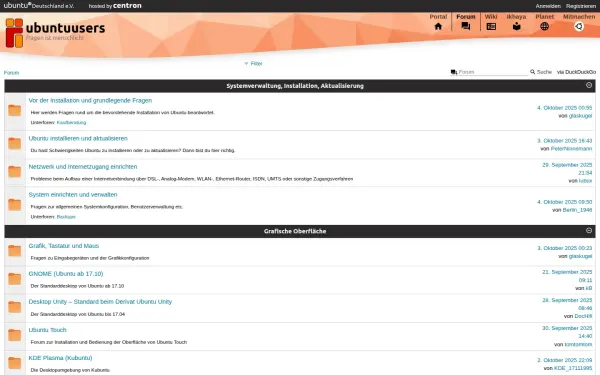Collapse the Systemverwaltung, Installation, Aktualisierung category

[x=589, y=85]
